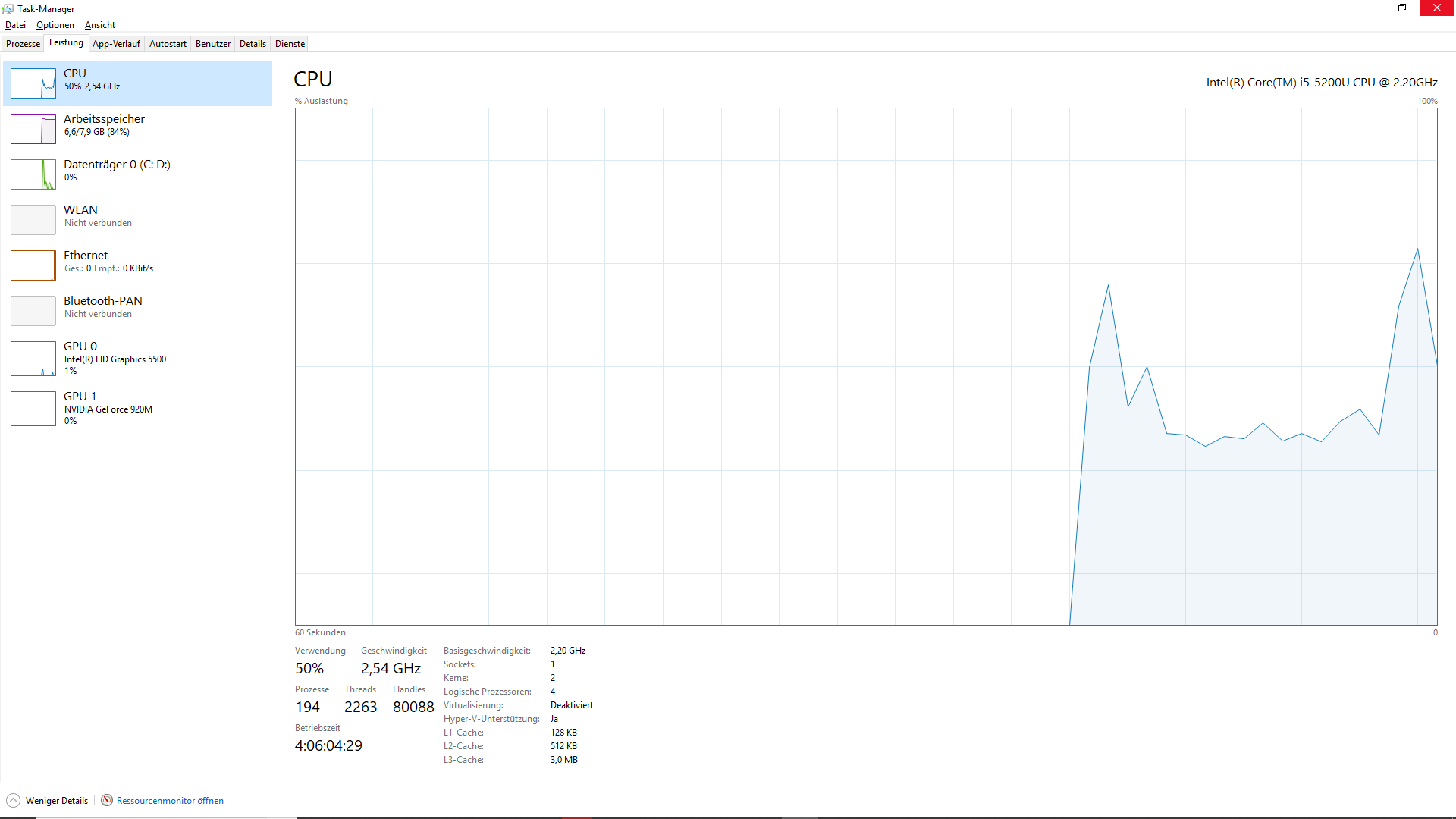Screen dimensions: 1456x819
Task: Open the Arbeitsspeicher memory graph thumbnail
Action: coord(33,129)
